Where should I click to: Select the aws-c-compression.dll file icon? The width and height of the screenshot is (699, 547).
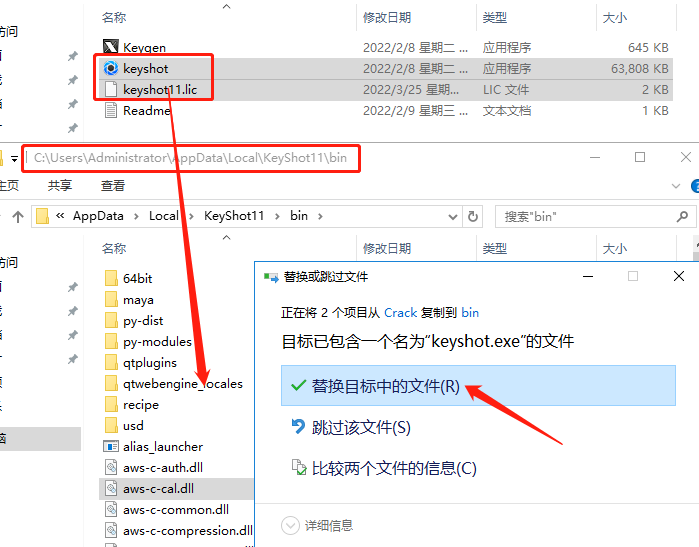111,530
